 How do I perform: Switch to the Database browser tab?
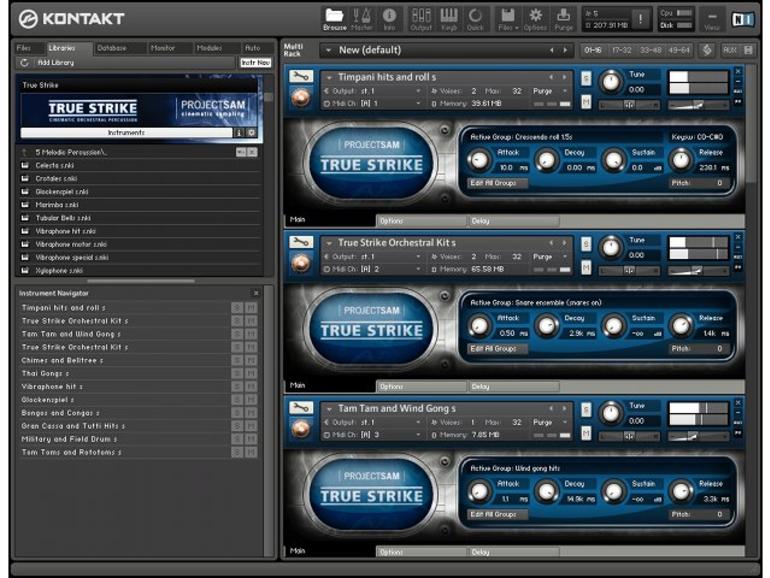click(112, 48)
